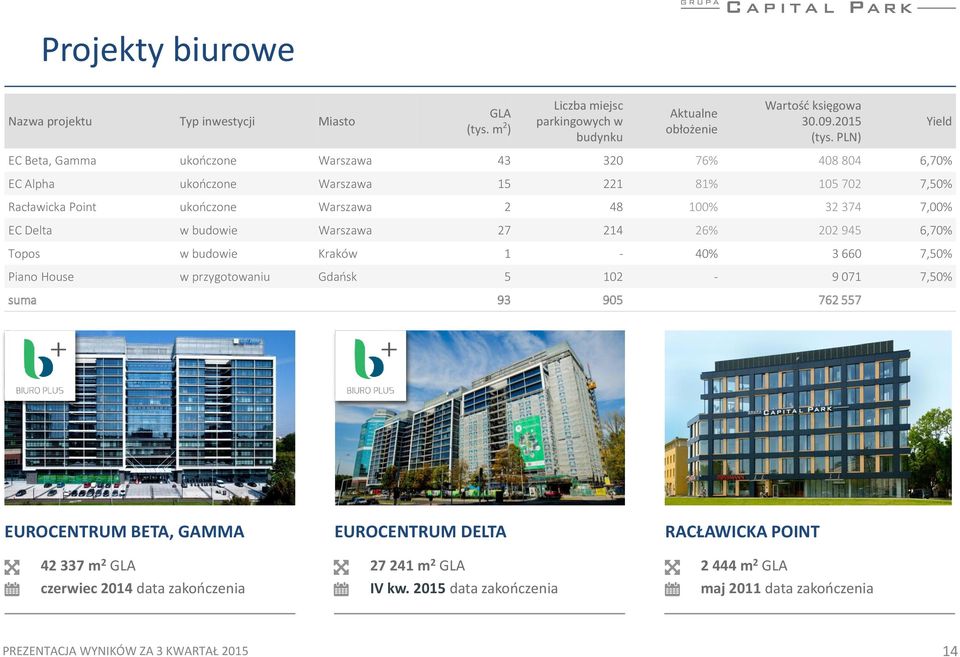Screen dimensions: 960x657
Task: Click the Yield column header
Action: (939, 121)
